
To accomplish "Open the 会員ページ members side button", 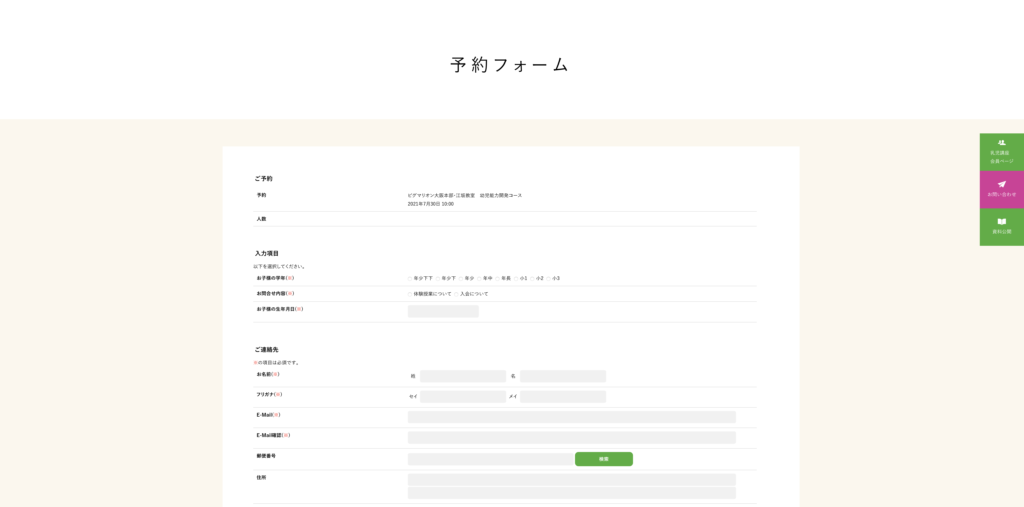I will coord(1001,152).
